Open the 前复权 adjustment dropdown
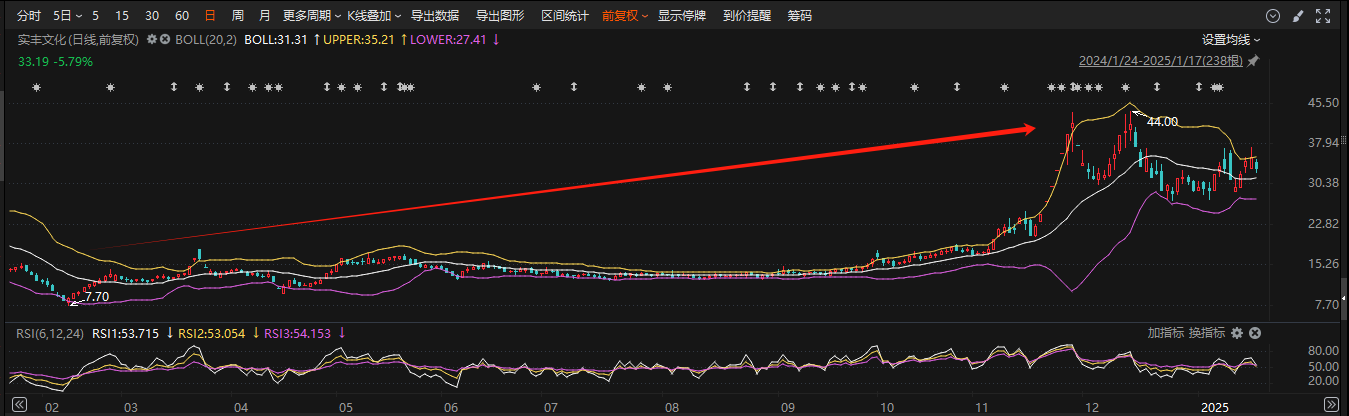Viewport: 1349px width, 416px height. [624, 16]
